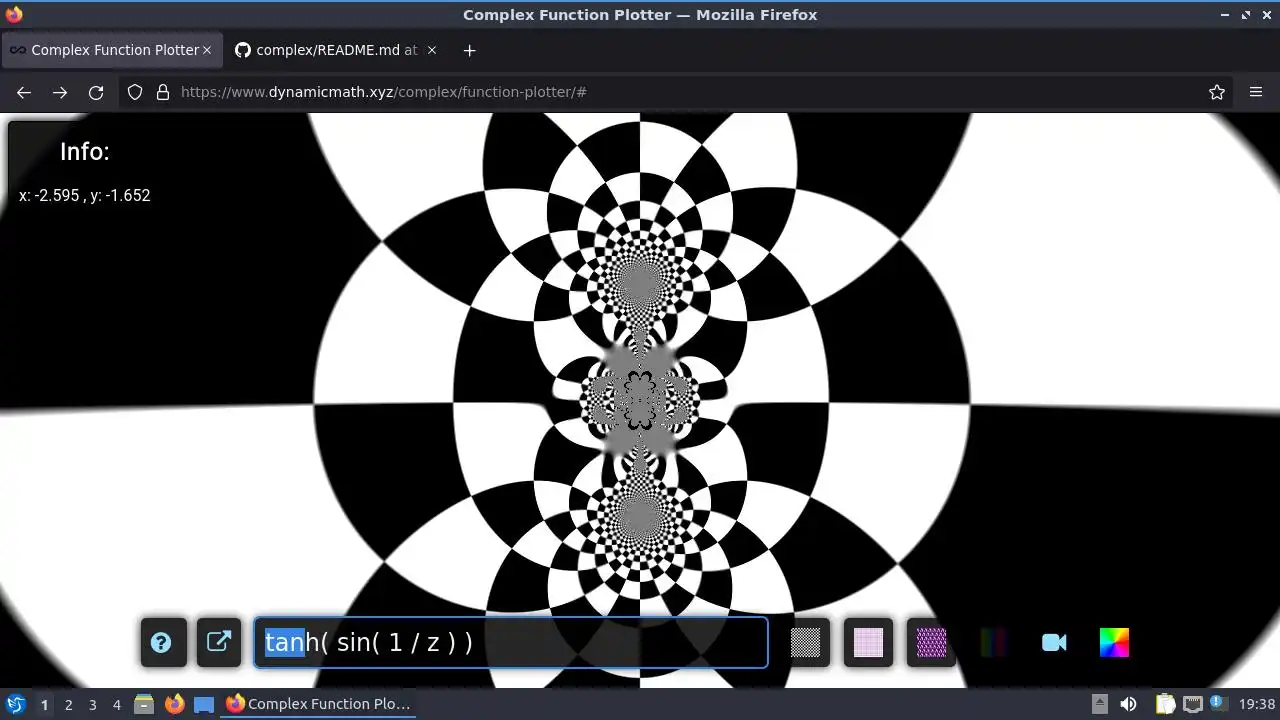Switch to virtual desktop 2
The width and height of the screenshot is (1280, 720).
click(x=68, y=705)
